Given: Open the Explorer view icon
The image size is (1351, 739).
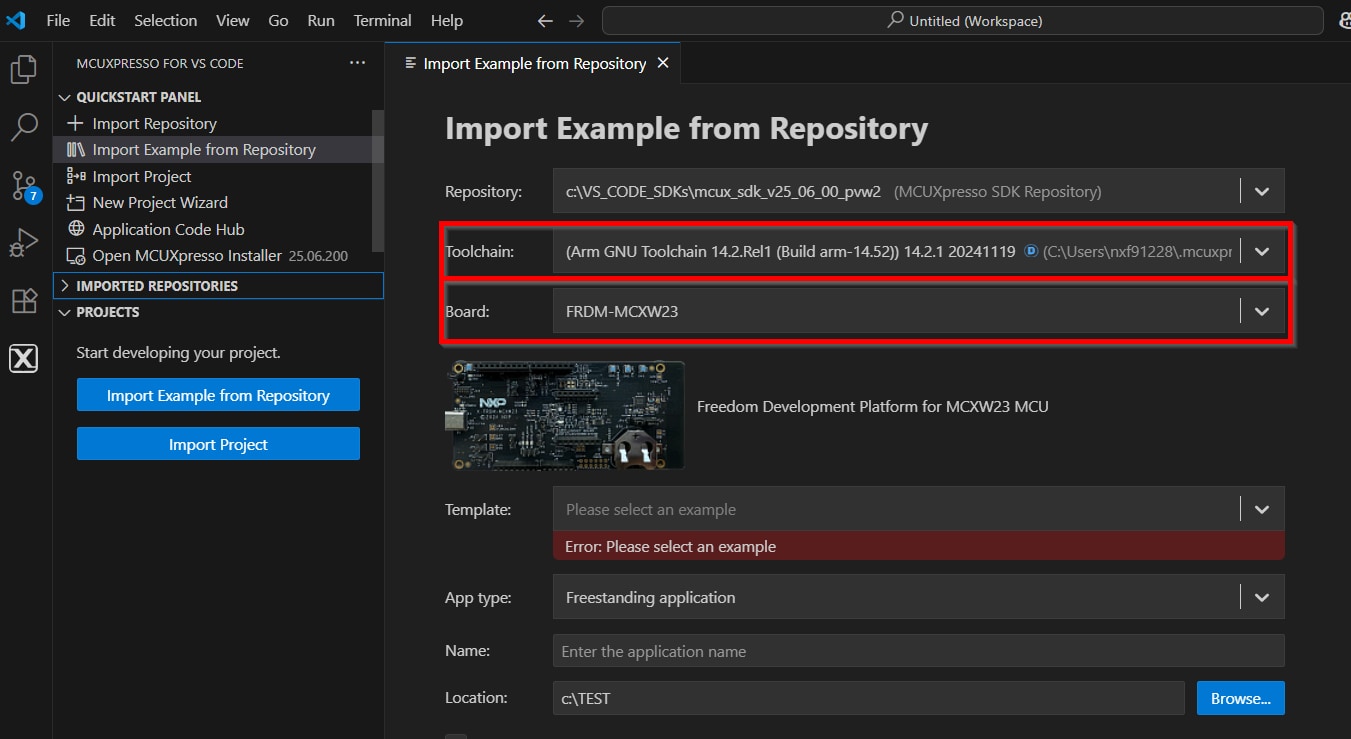Looking at the screenshot, I should click(x=23, y=69).
